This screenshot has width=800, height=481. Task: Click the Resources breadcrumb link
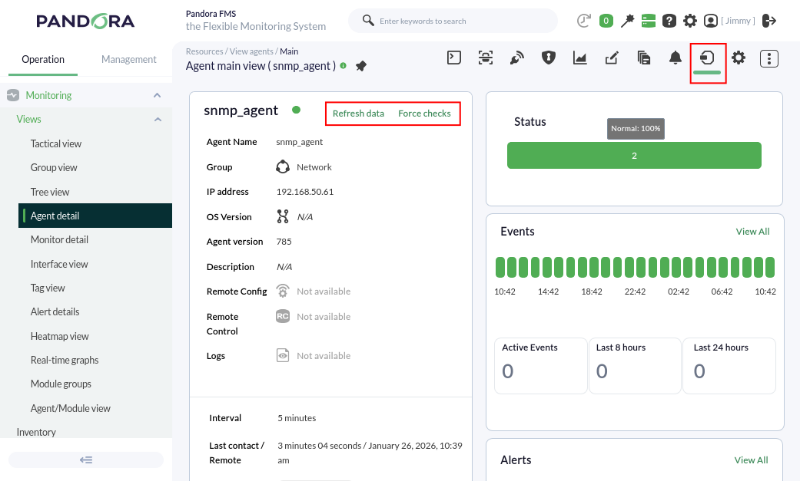pyautogui.click(x=205, y=52)
